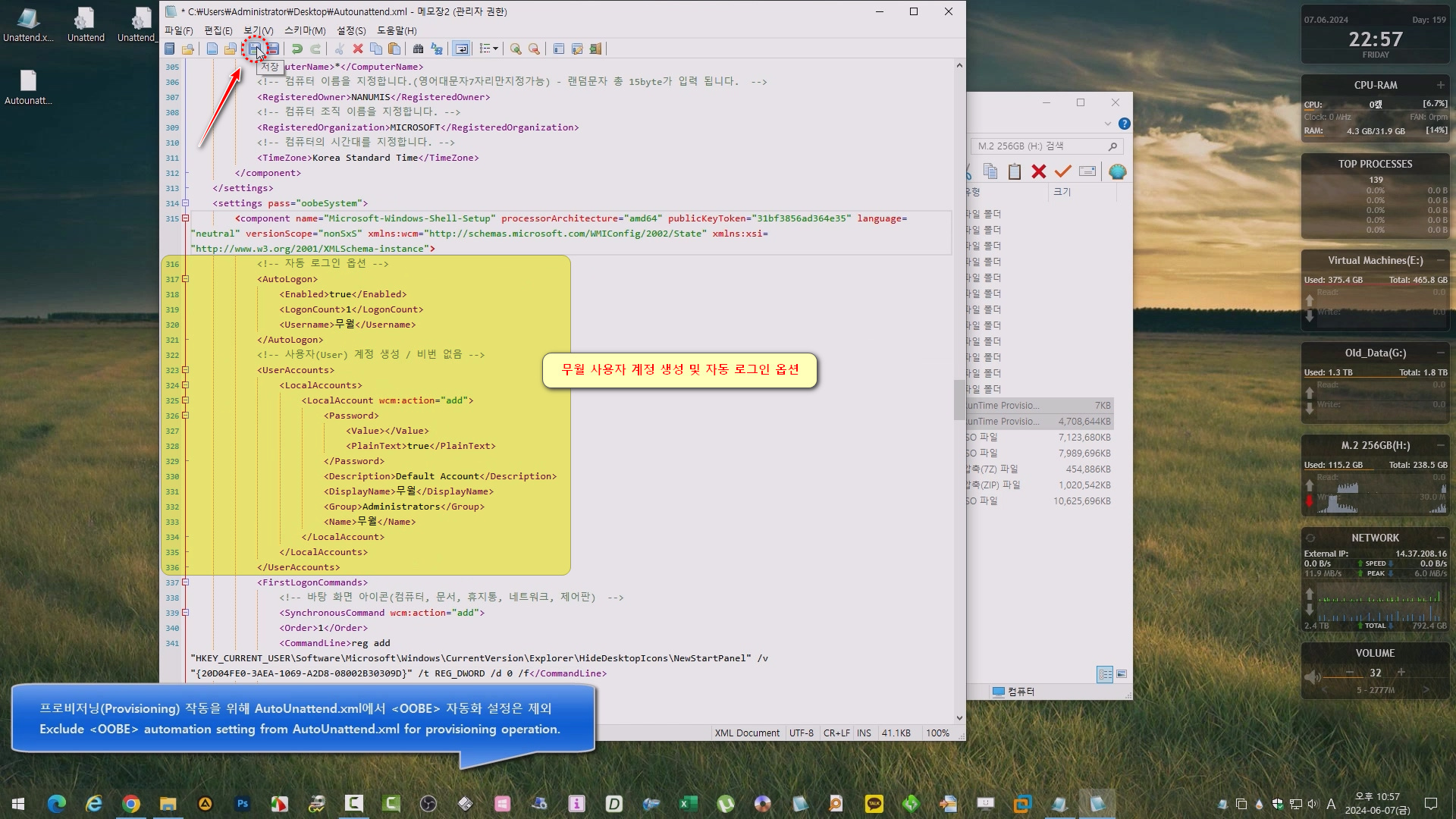Open the 스키마(M) menu
Screen dimensions: 1456x819
(x=304, y=30)
